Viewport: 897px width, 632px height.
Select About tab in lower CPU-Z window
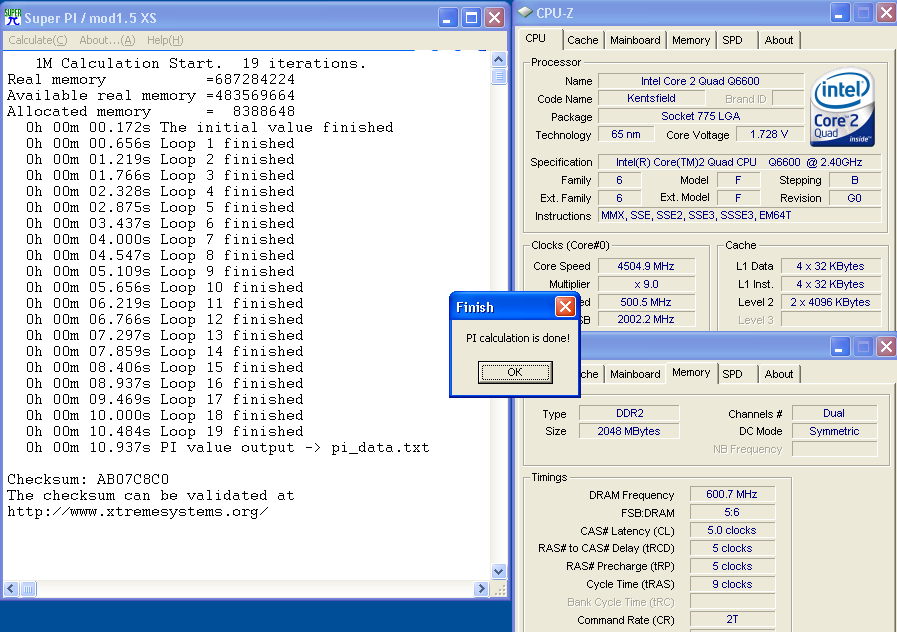[x=779, y=374]
